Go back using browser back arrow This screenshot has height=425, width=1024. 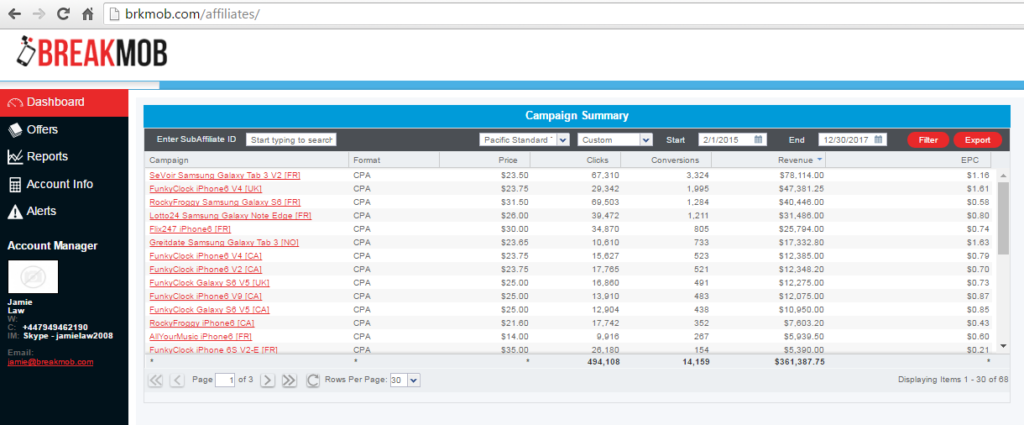coord(15,13)
